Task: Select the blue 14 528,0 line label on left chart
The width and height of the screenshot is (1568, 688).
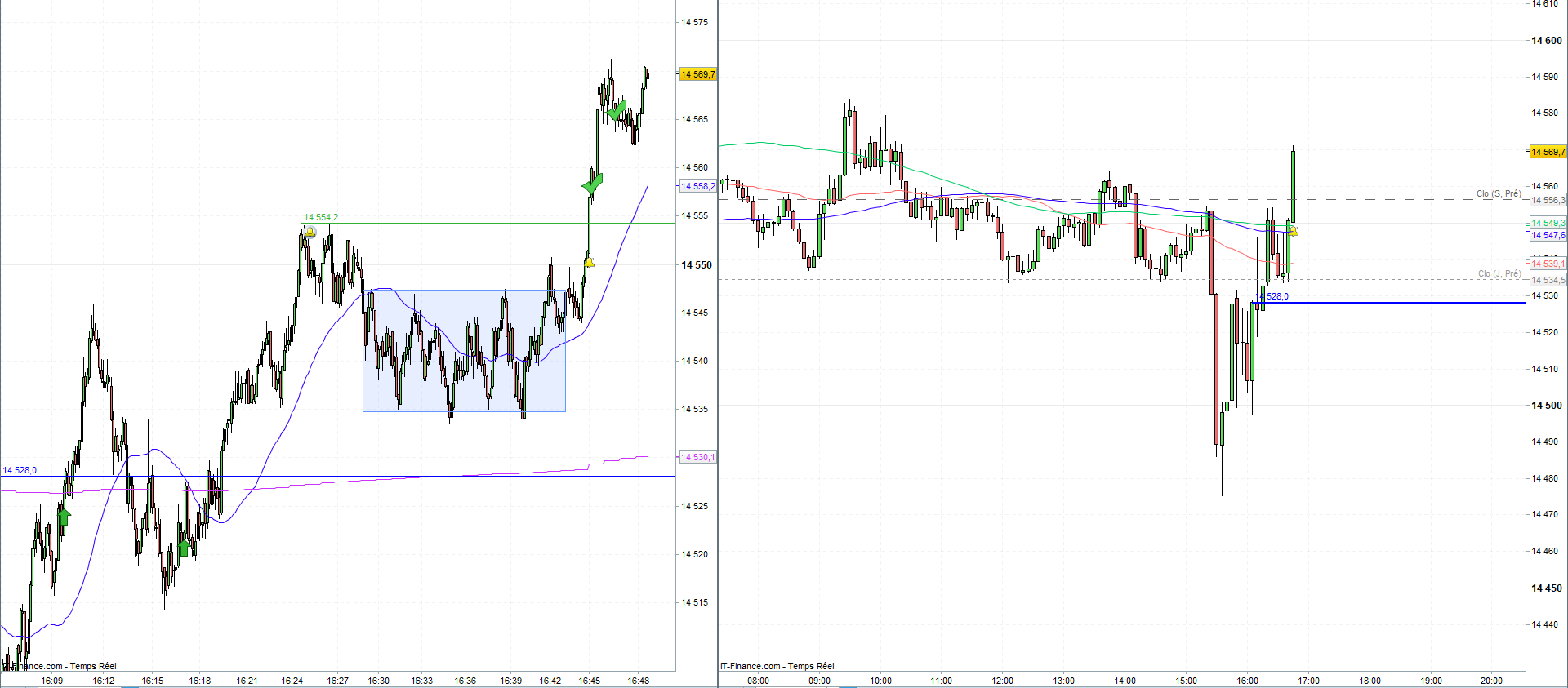Action: click(x=20, y=470)
